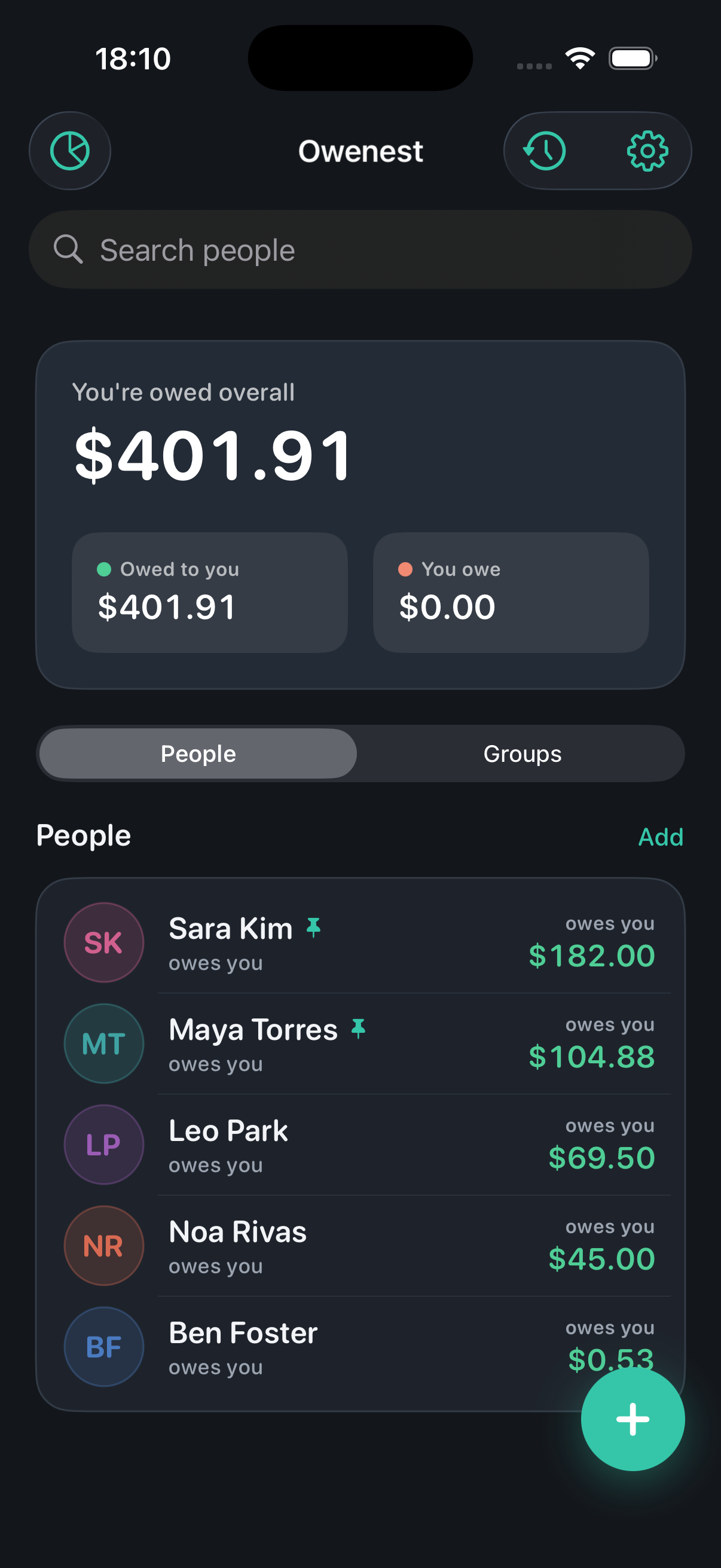721x1568 pixels.
Task: Tap the Wi-Fi status icon
Action: tap(580, 59)
